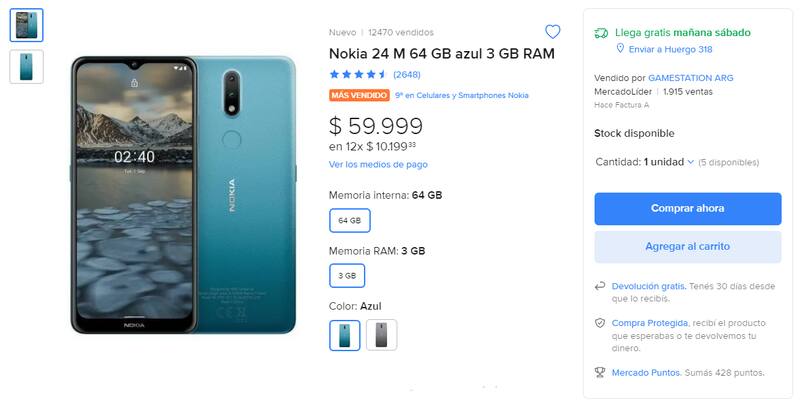This screenshot has height=407, width=800.
Task: Click the Comprar ahora button
Action: (687, 208)
